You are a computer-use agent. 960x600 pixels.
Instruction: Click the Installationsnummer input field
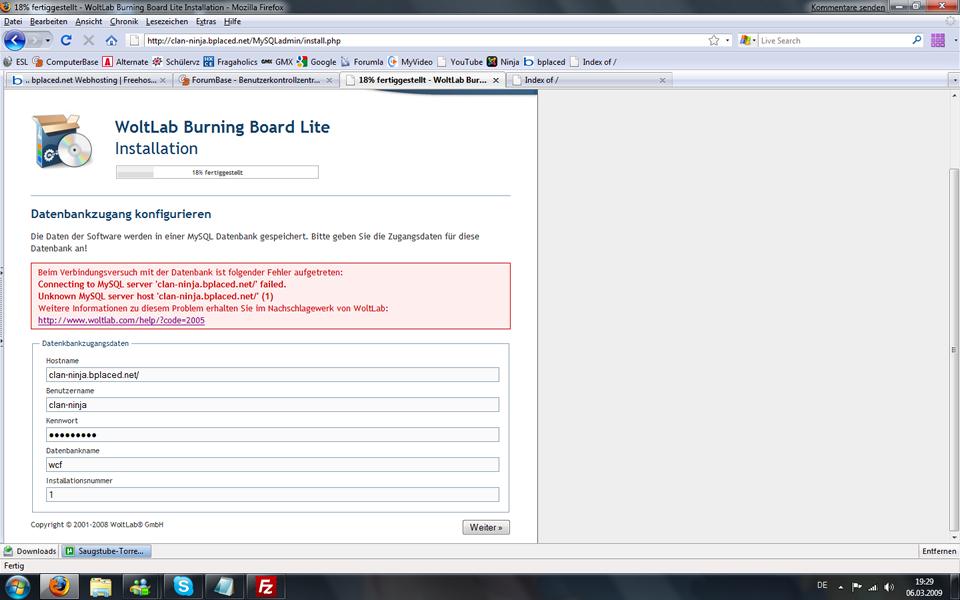point(272,495)
